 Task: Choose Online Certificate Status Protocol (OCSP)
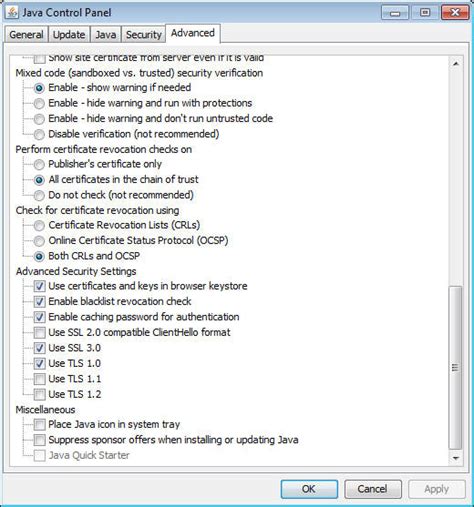[39, 241]
